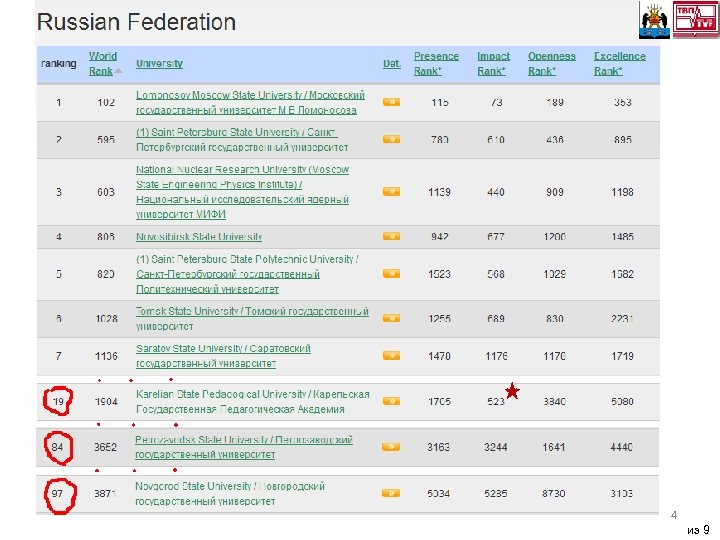Select presence rank 5034 for Novgorod
Viewport: 720px width, 540px height.
click(438, 494)
